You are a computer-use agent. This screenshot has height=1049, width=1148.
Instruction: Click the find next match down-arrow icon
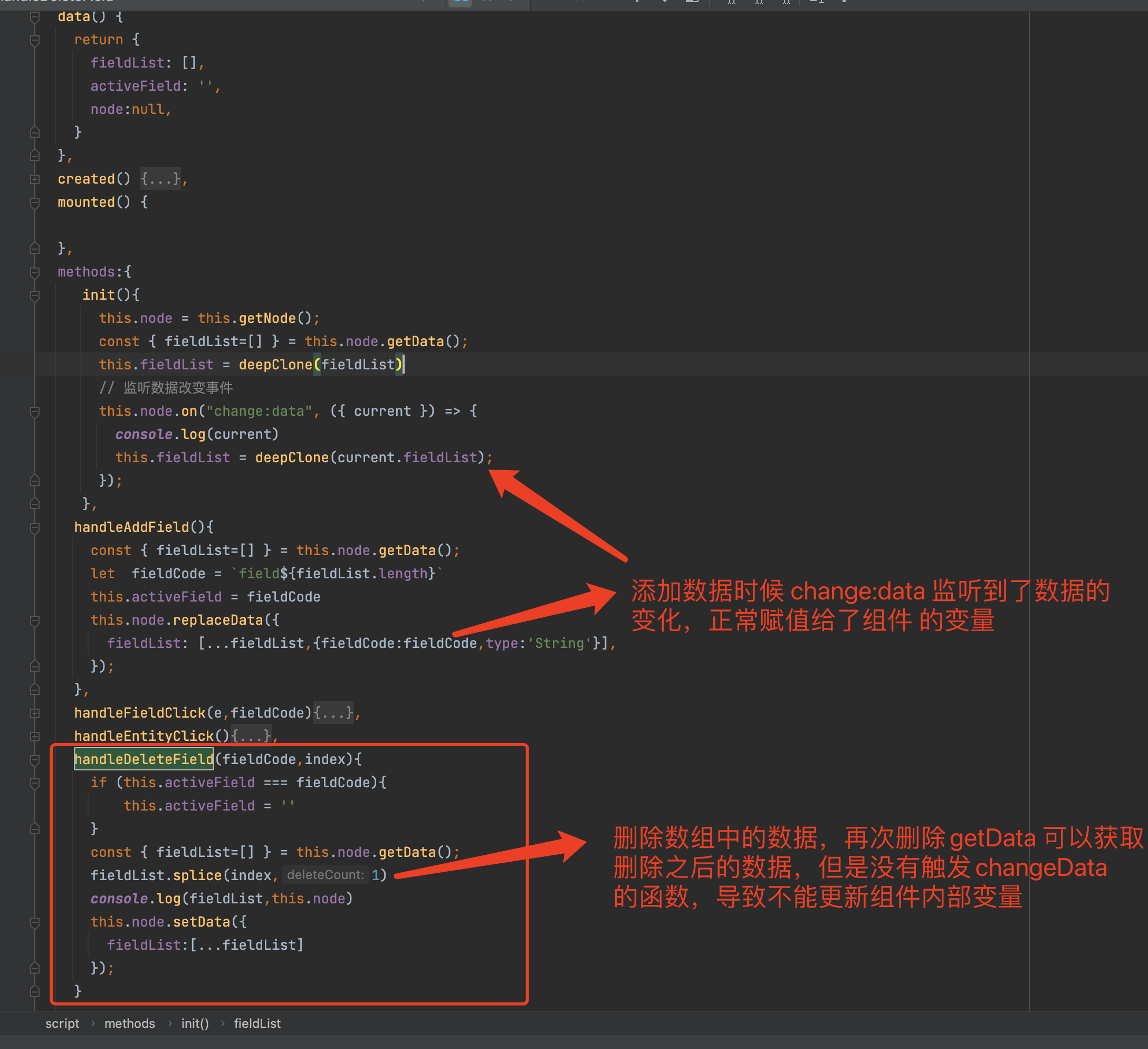(665, 2)
